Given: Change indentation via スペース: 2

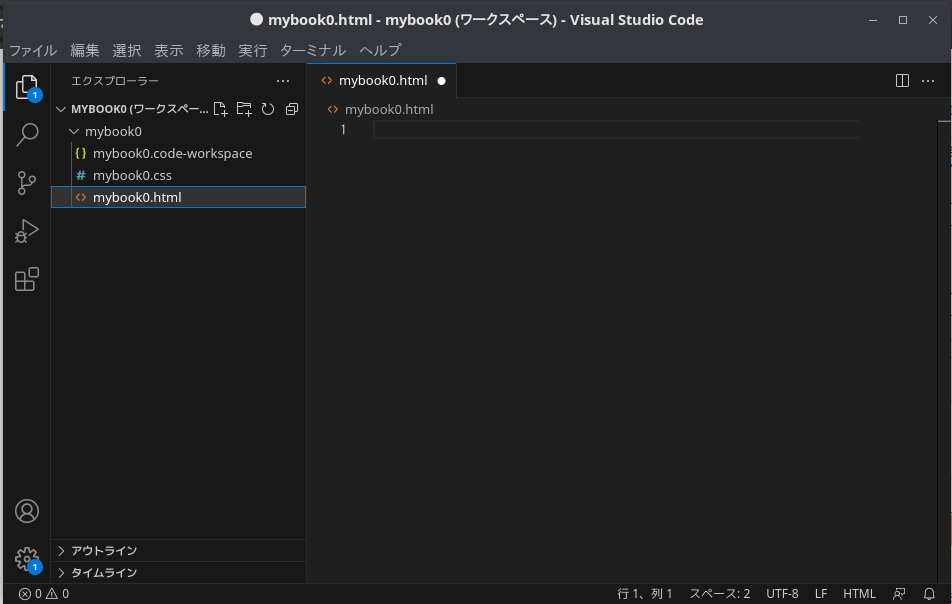Looking at the screenshot, I should tap(719, 594).
